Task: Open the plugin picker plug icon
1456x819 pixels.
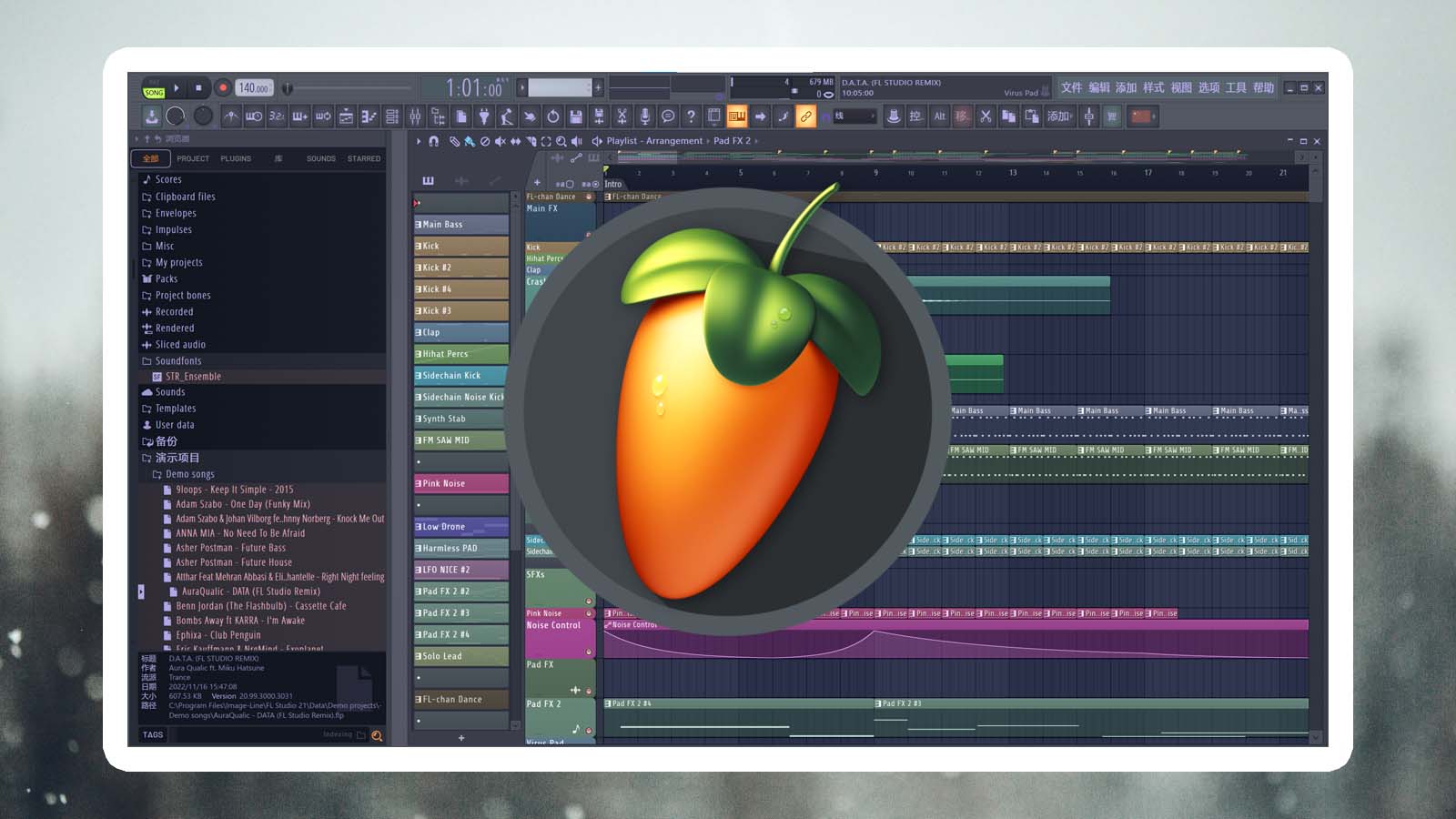Action: [484, 116]
